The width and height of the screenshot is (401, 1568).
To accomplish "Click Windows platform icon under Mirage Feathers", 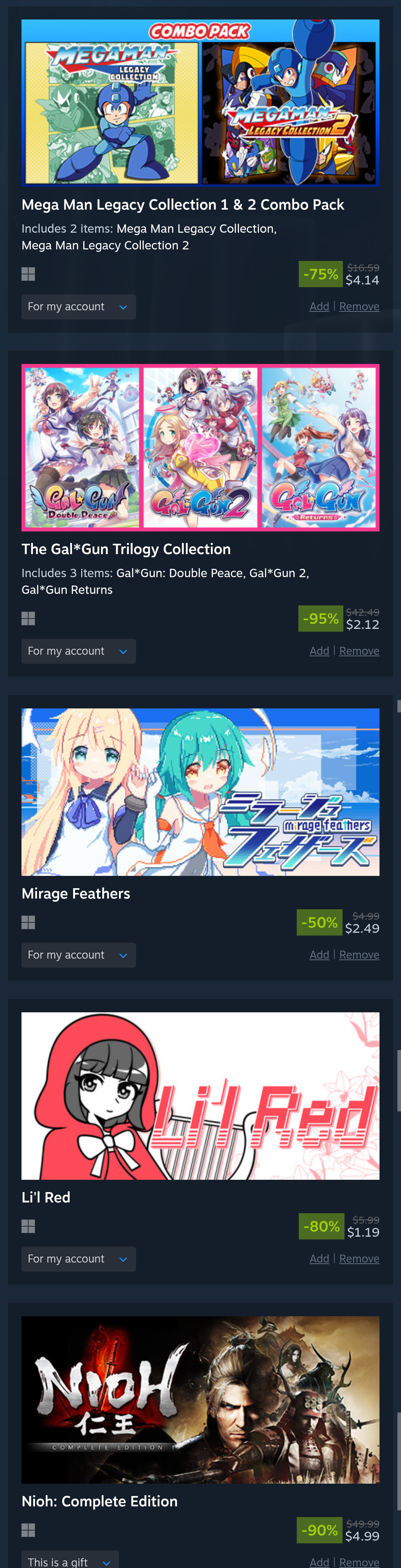I will [28, 922].
